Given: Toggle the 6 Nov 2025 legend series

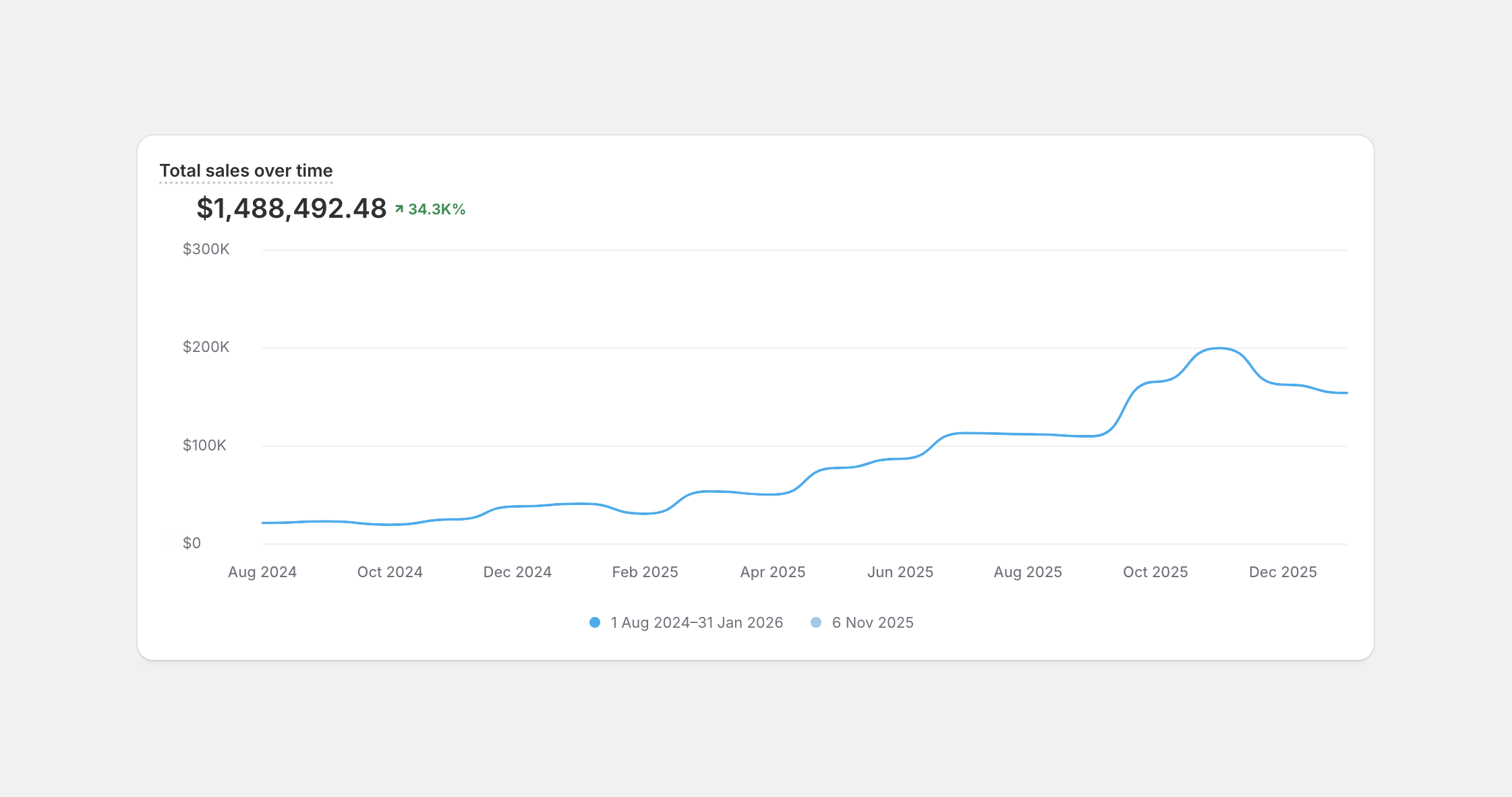Looking at the screenshot, I should pyautogui.click(x=872, y=622).
